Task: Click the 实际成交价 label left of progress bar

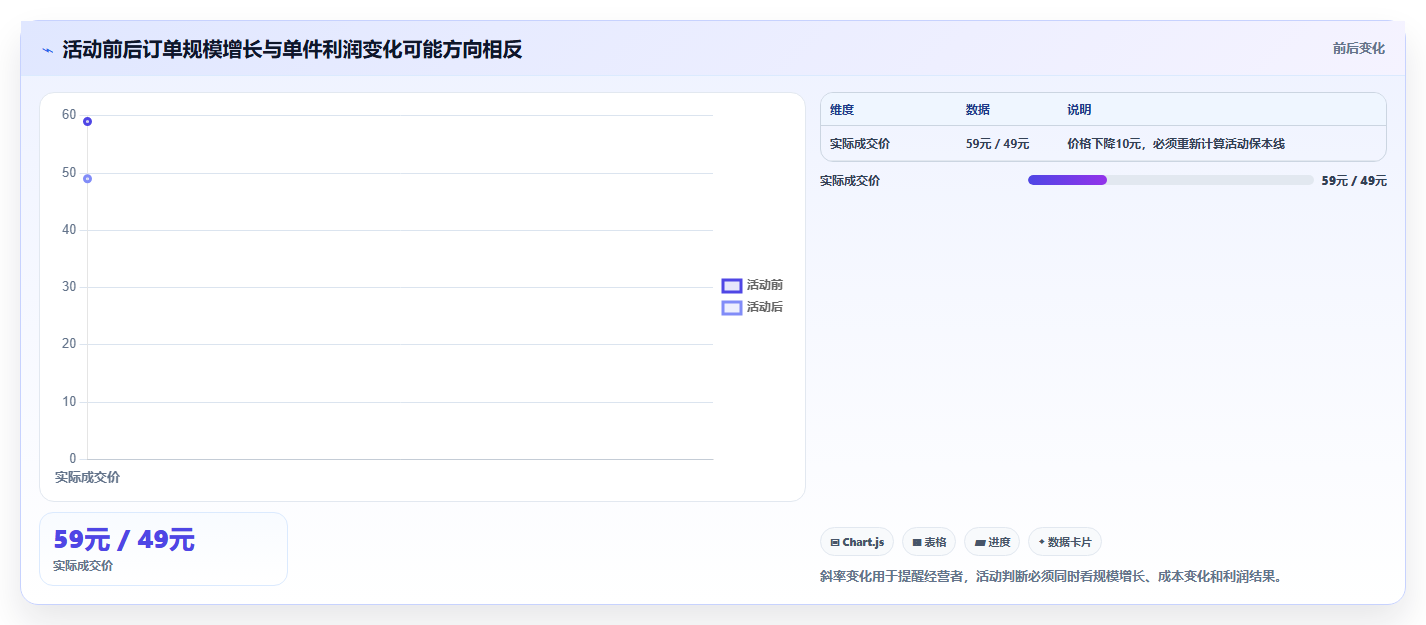Action: [x=850, y=181]
